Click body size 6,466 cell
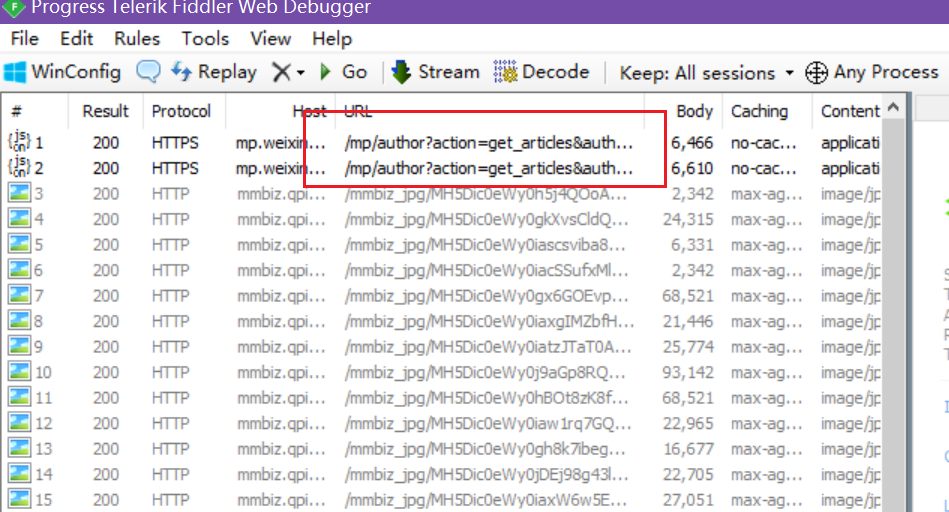The image size is (949, 512). click(x=692, y=143)
